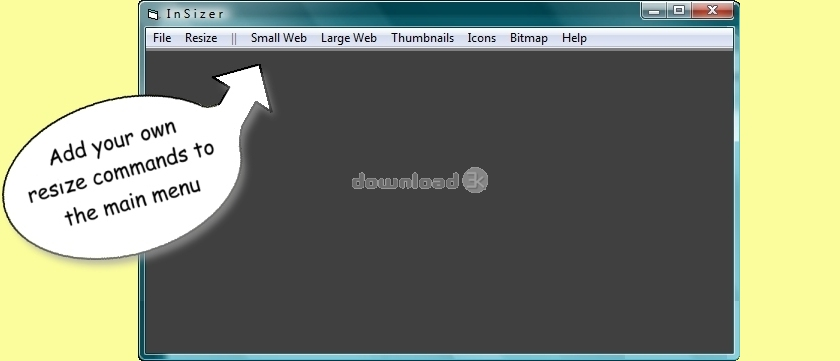This screenshot has width=840, height=361.
Task: Click the double-bar menu separator
Action: [234, 39]
